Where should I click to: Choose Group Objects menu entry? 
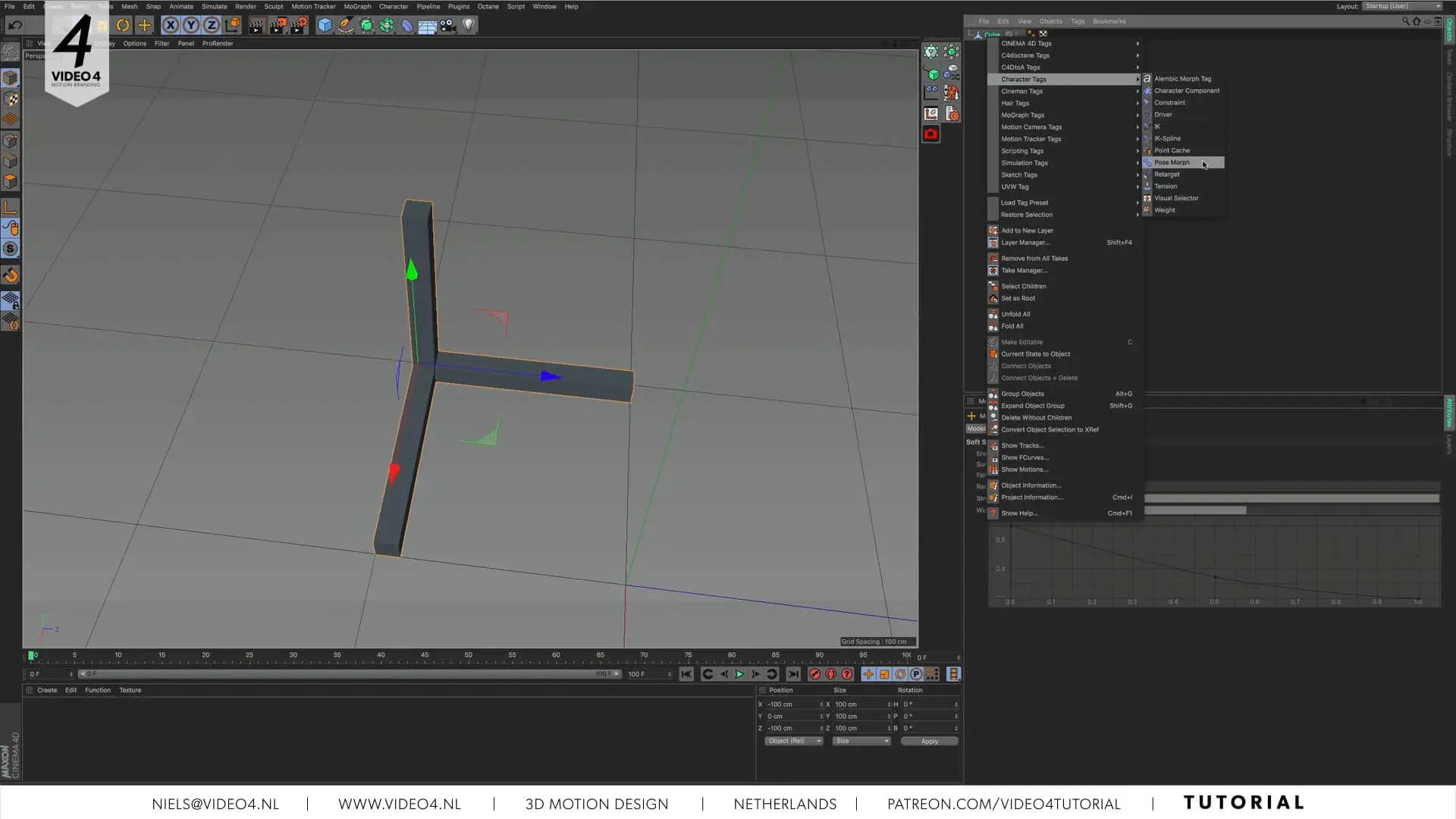point(1065,394)
